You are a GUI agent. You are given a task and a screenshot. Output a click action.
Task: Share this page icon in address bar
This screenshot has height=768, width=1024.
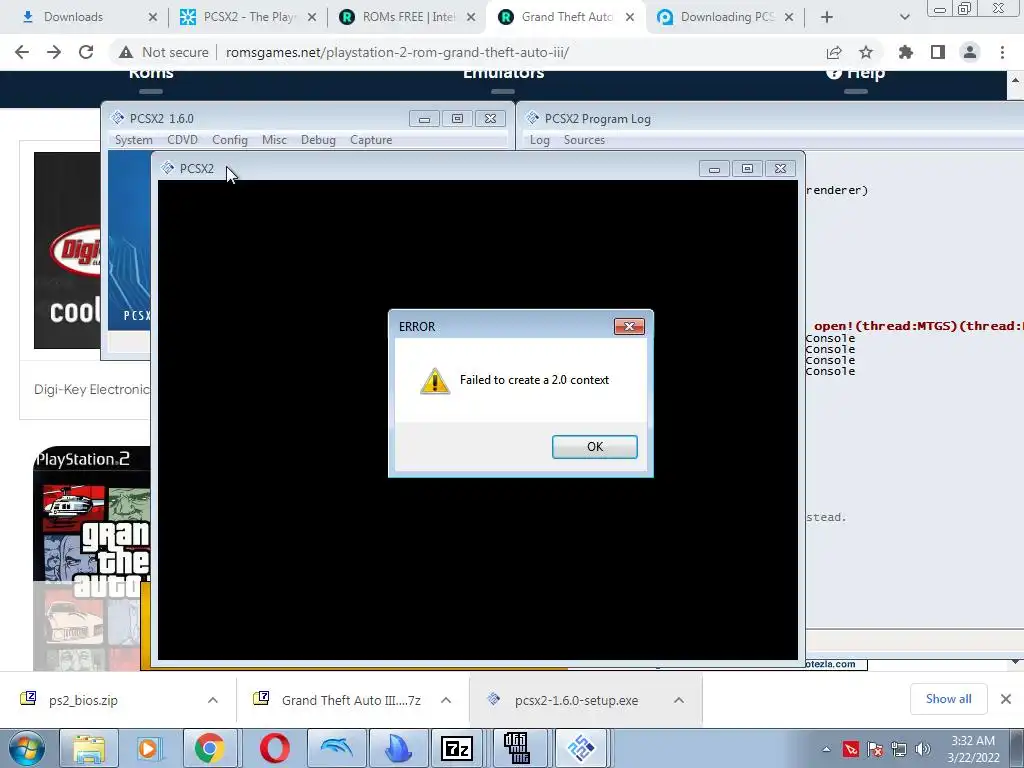pos(834,52)
